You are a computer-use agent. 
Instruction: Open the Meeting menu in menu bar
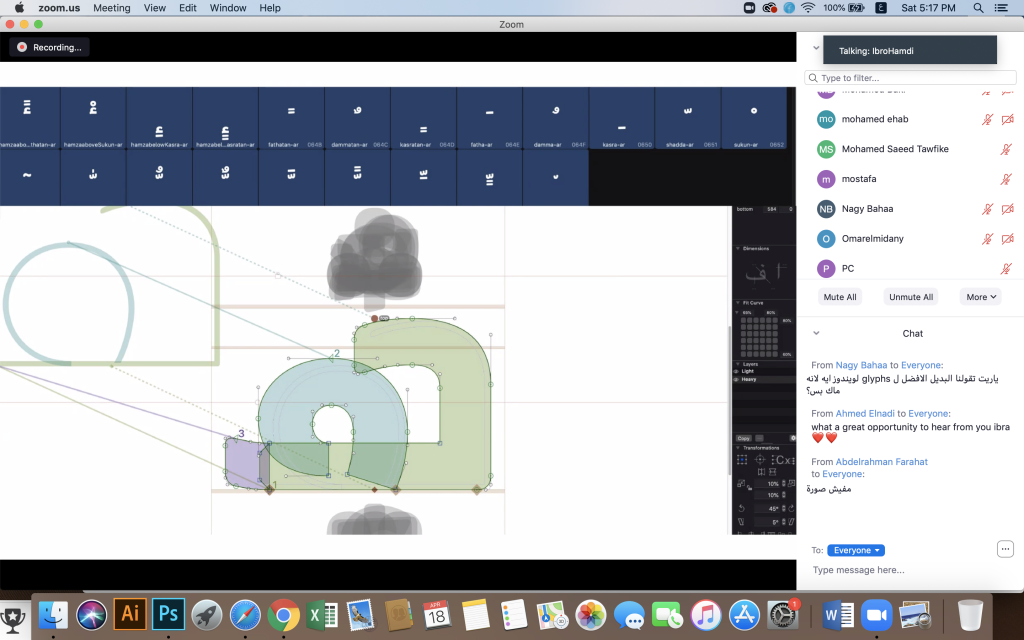(x=112, y=8)
